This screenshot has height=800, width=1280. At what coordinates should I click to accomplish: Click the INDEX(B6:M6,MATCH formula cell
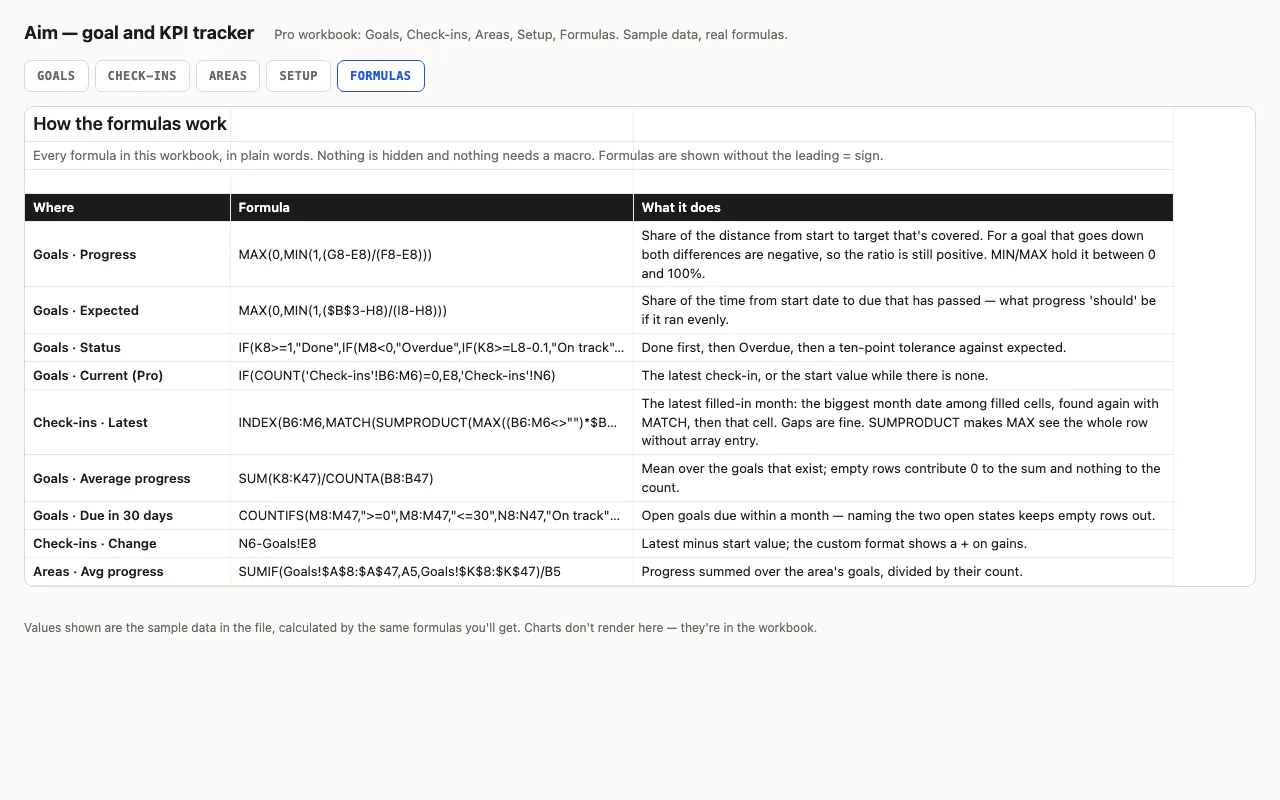(x=432, y=422)
